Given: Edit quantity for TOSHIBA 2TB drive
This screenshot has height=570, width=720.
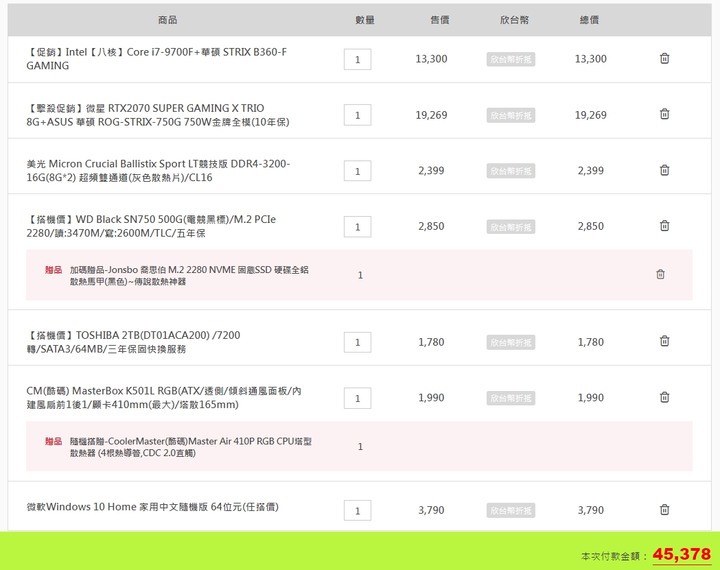Looking at the screenshot, I should pos(357,342).
